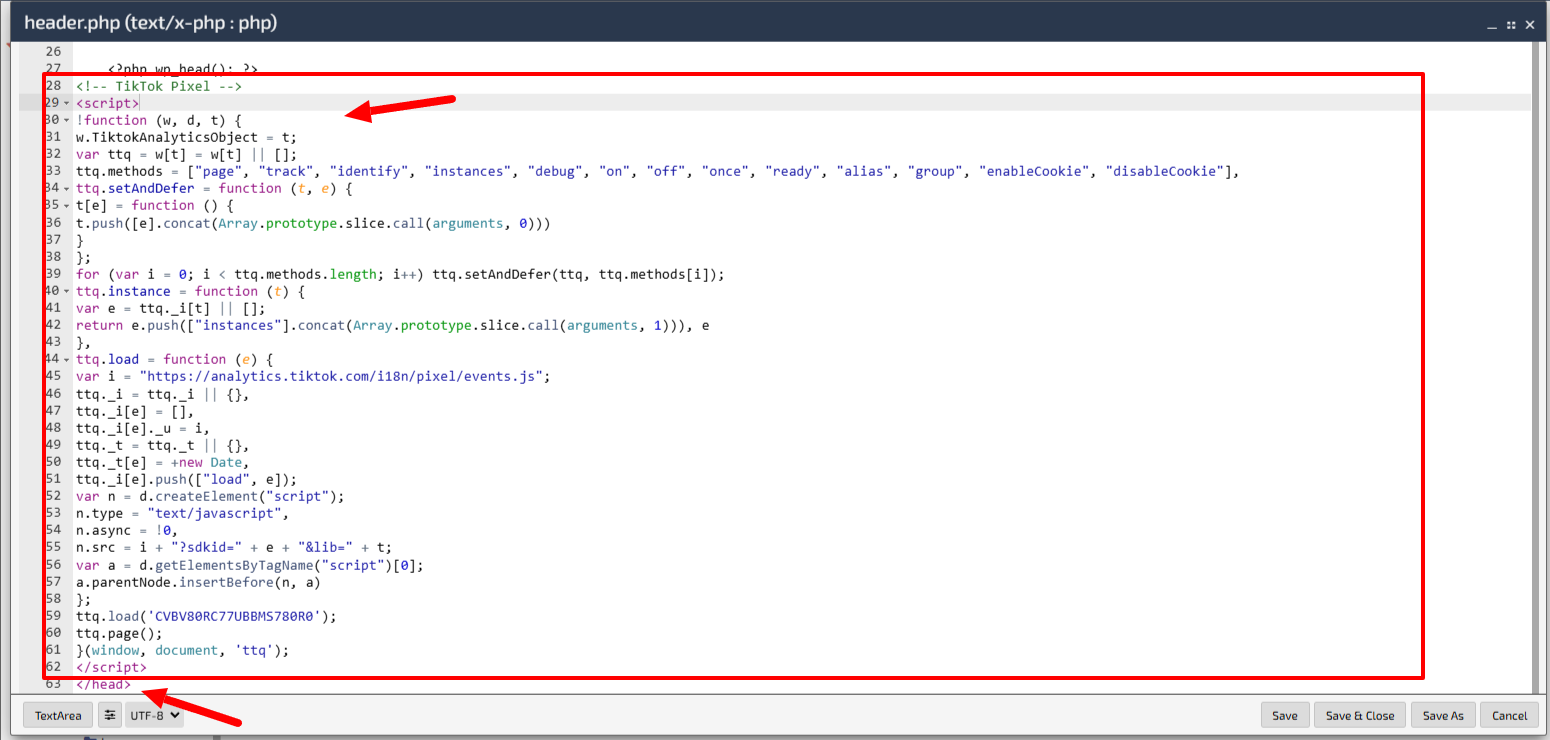Close the header.php editor with X

coord(1530,24)
